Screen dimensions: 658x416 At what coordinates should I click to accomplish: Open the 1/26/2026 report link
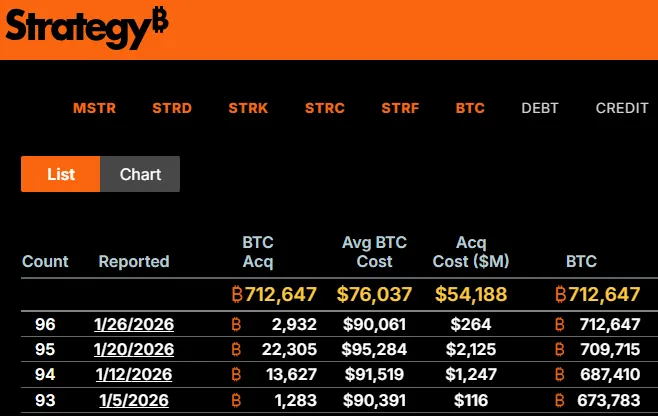click(134, 324)
